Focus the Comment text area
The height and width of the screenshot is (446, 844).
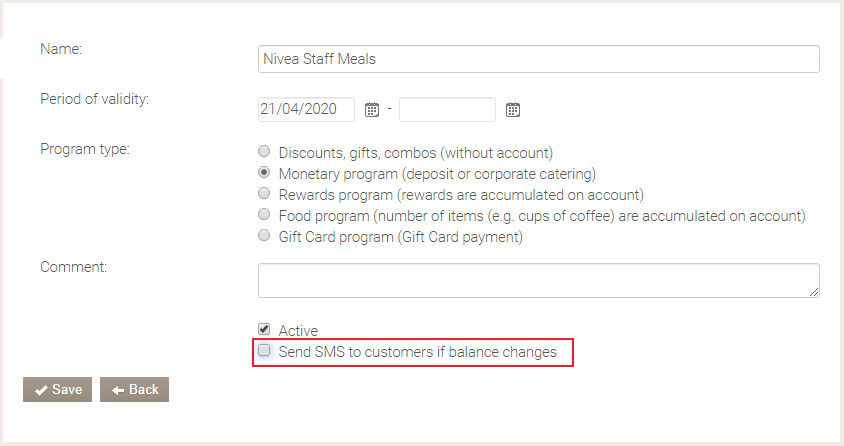click(x=538, y=280)
